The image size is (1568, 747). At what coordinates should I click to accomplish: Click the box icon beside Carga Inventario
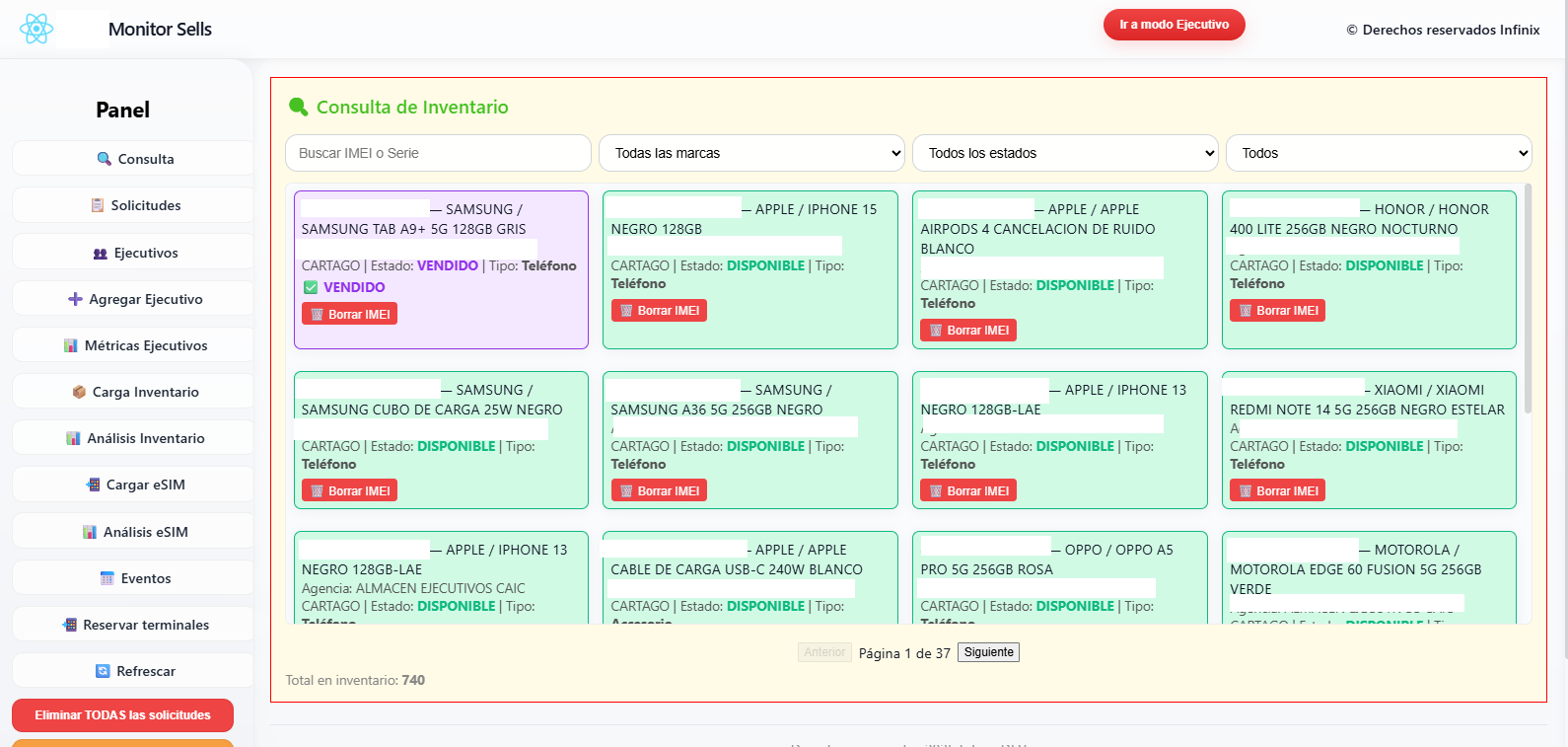tap(79, 392)
